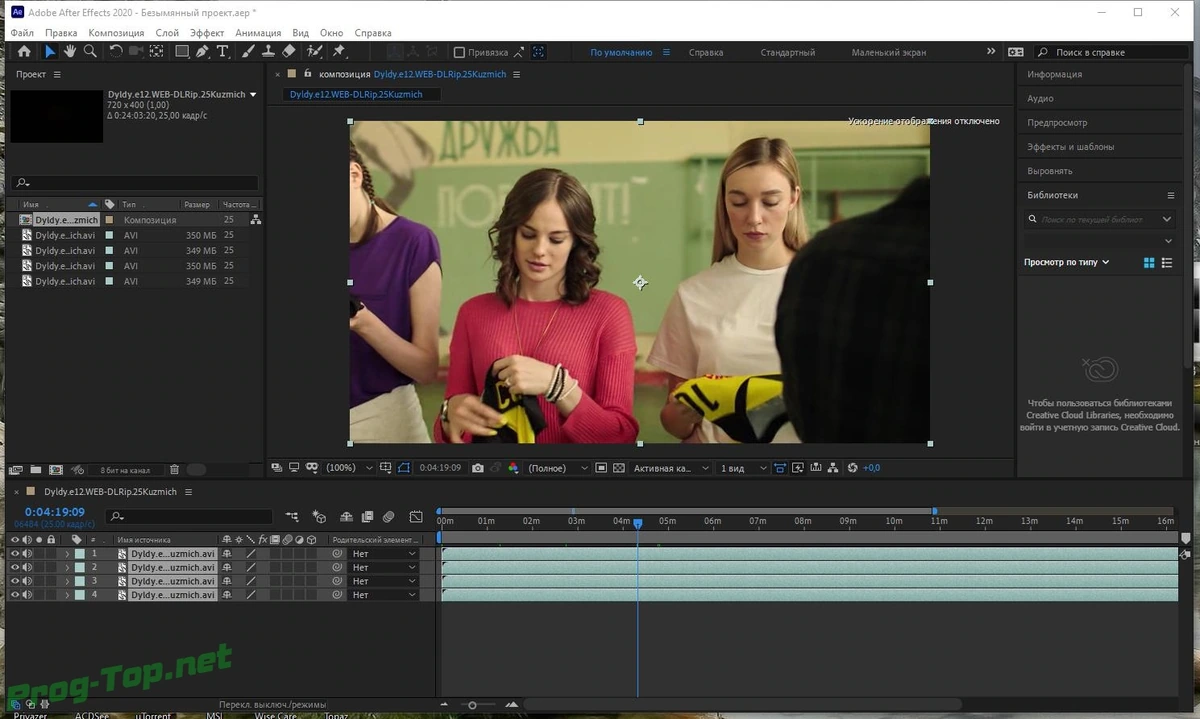This screenshot has height=719, width=1200.
Task: Select the Brush tool
Action: click(249, 52)
